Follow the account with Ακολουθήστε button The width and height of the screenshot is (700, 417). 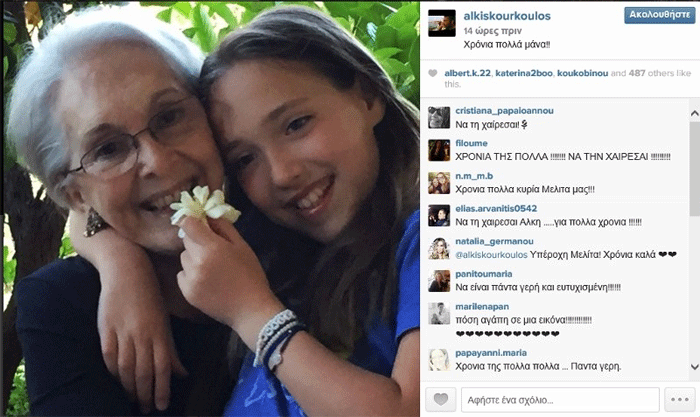(659, 15)
